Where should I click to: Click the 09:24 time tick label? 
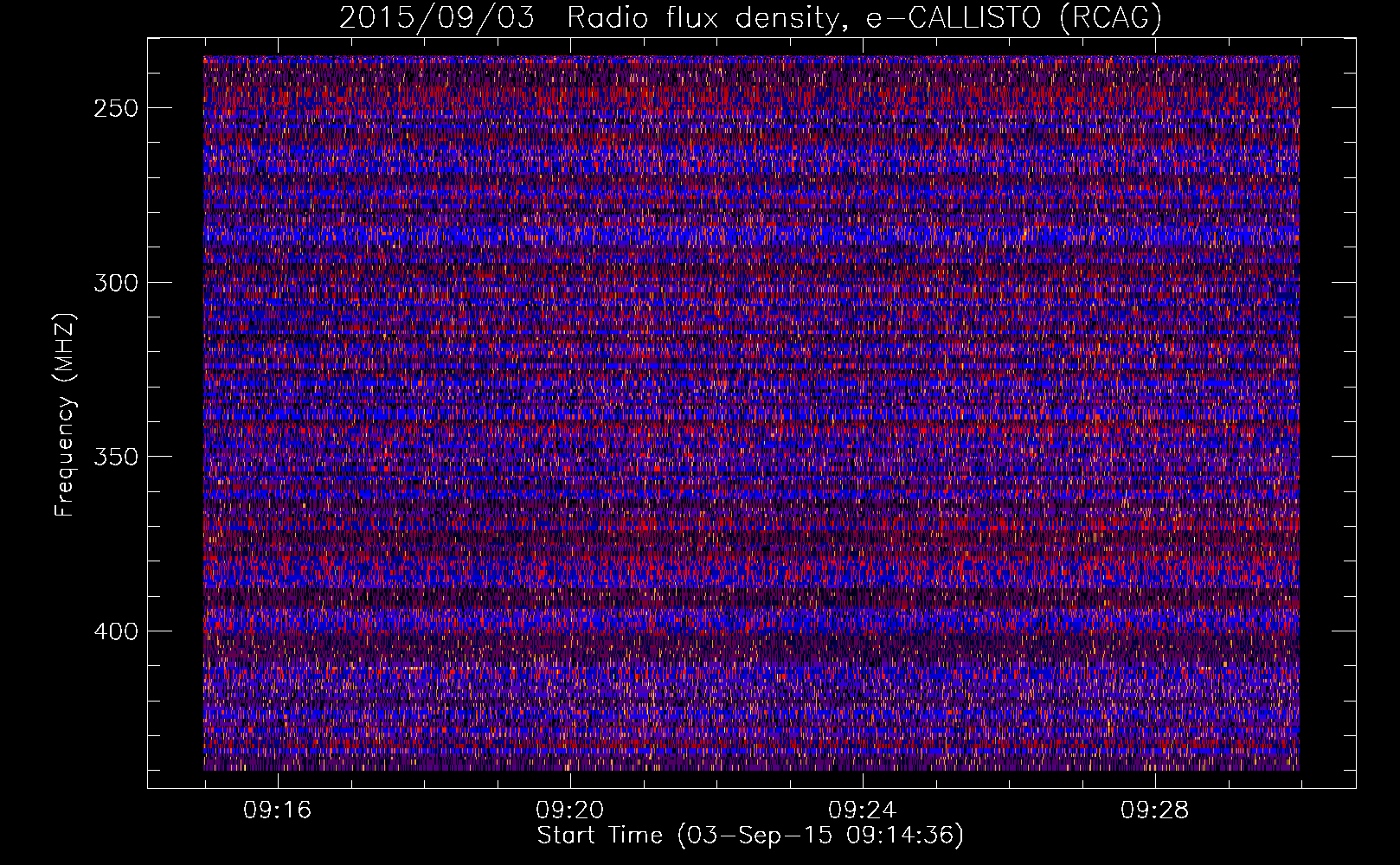pos(863,811)
